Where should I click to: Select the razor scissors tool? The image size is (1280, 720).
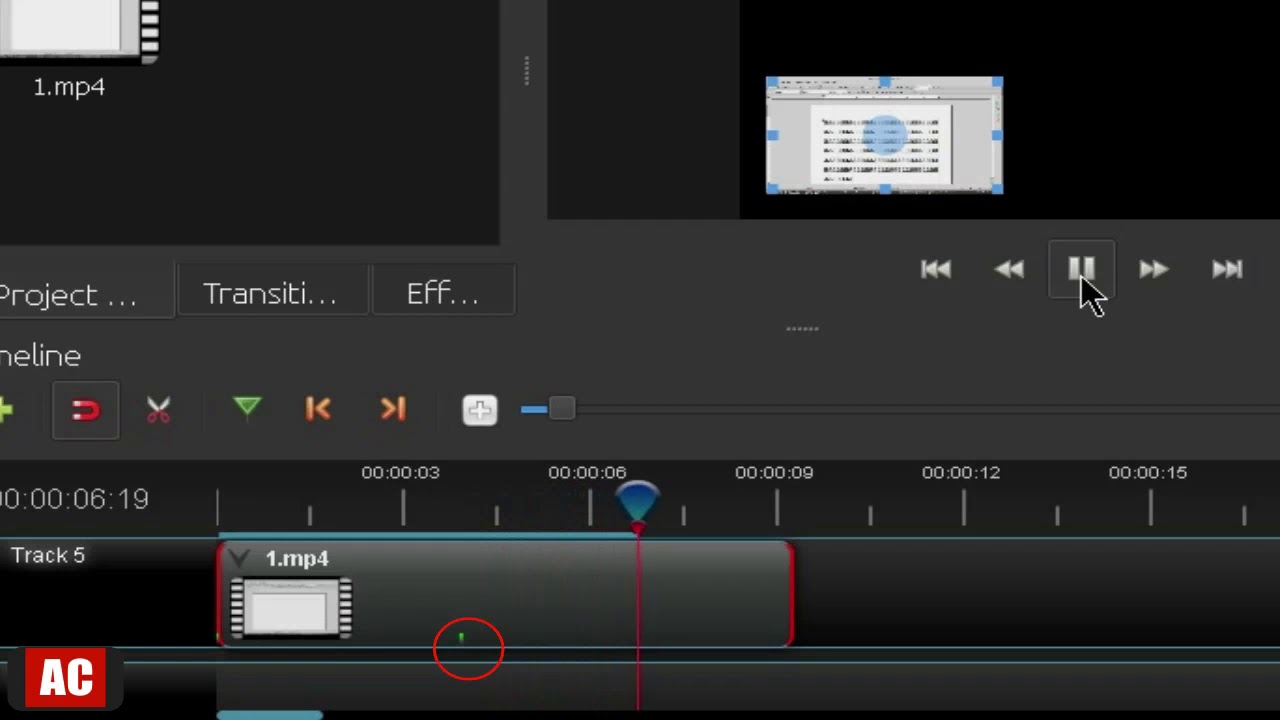pyautogui.click(x=158, y=410)
